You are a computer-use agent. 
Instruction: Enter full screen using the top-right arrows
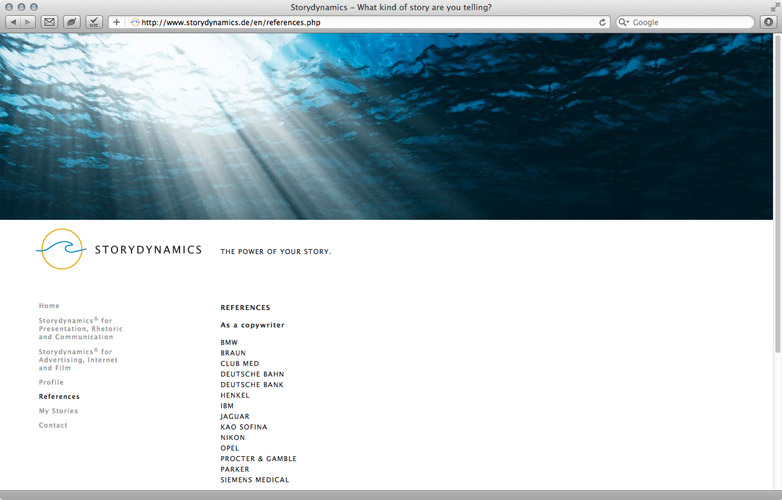775,7
